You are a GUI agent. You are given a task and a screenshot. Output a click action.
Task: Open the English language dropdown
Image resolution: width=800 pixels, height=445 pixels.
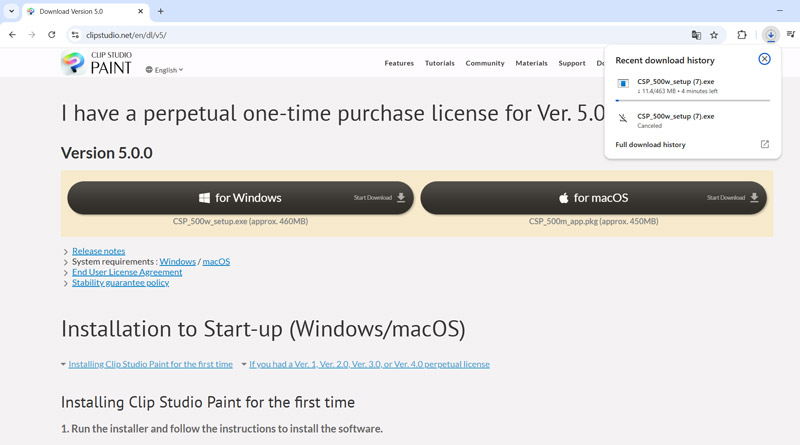164,70
